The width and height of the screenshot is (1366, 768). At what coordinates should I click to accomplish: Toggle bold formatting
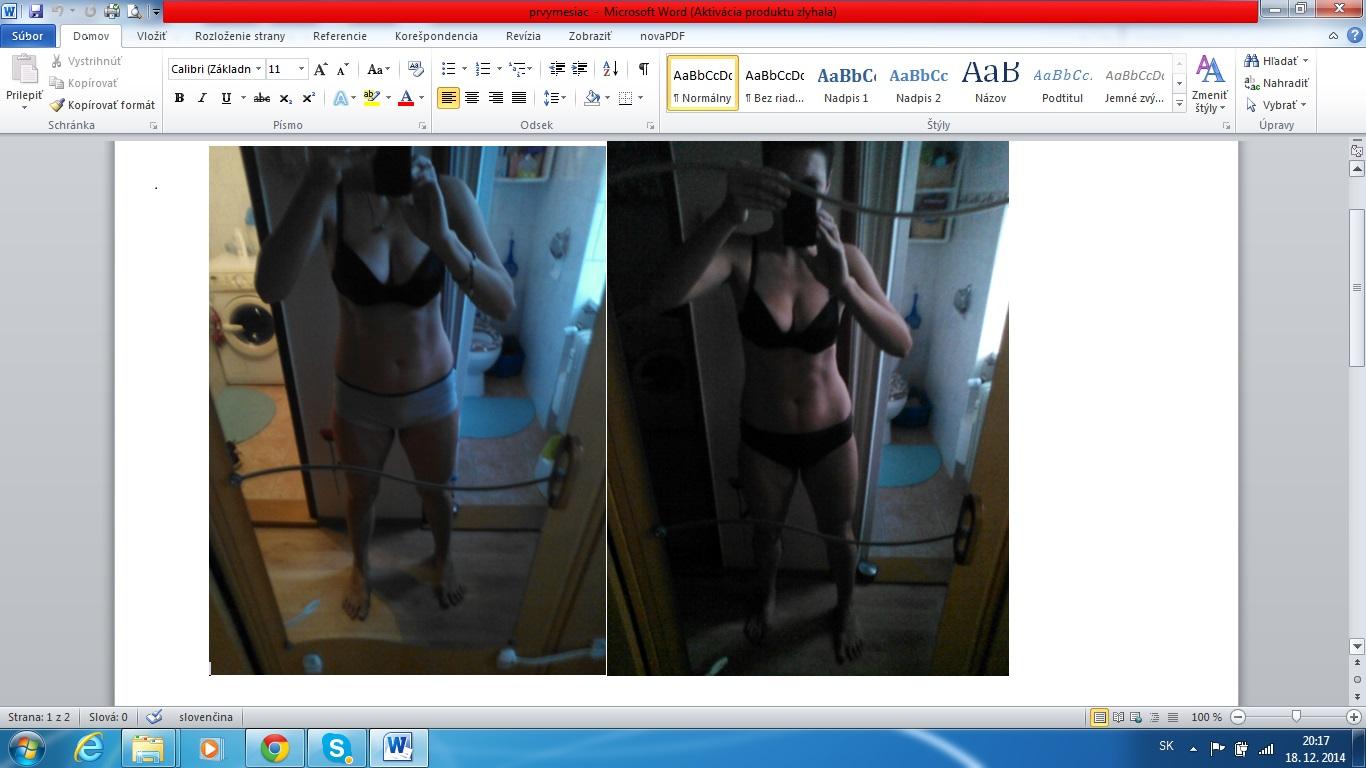coord(179,98)
